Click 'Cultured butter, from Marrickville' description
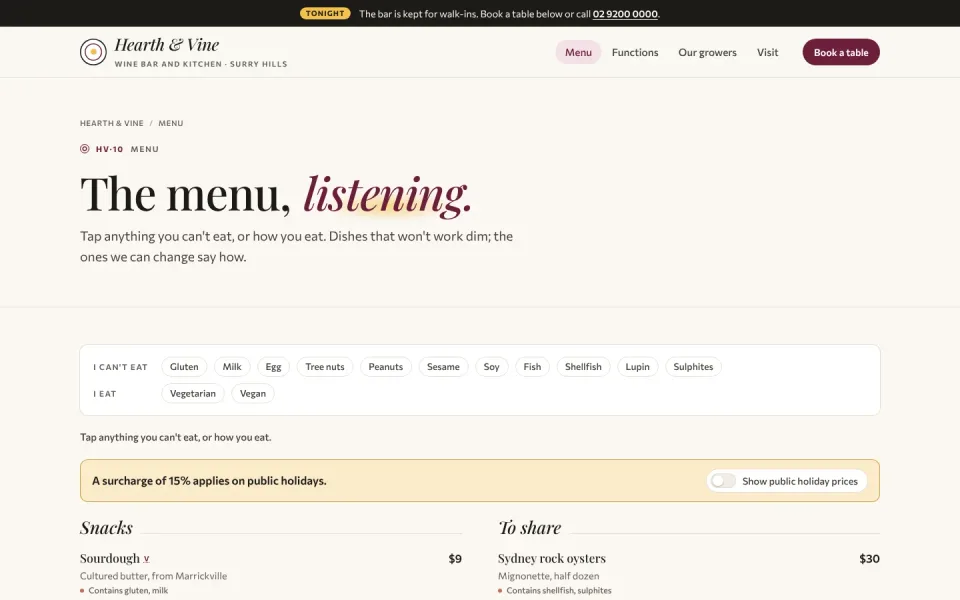The height and width of the screenshot is (600, 960). (153, 576)
